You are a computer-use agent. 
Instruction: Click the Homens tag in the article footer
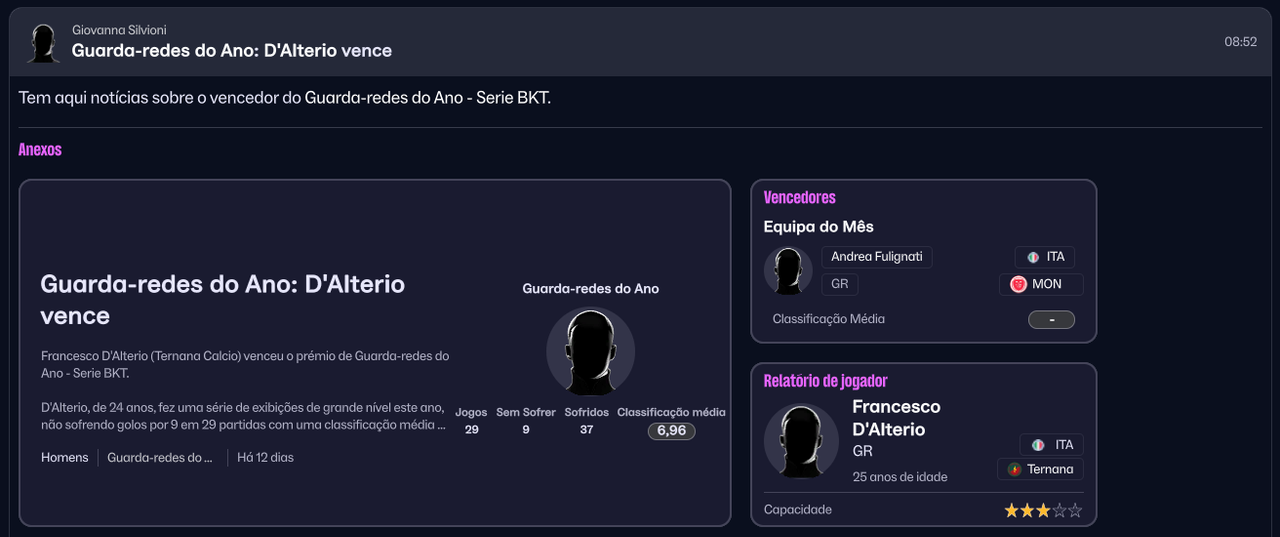click(x=65, y=457)
